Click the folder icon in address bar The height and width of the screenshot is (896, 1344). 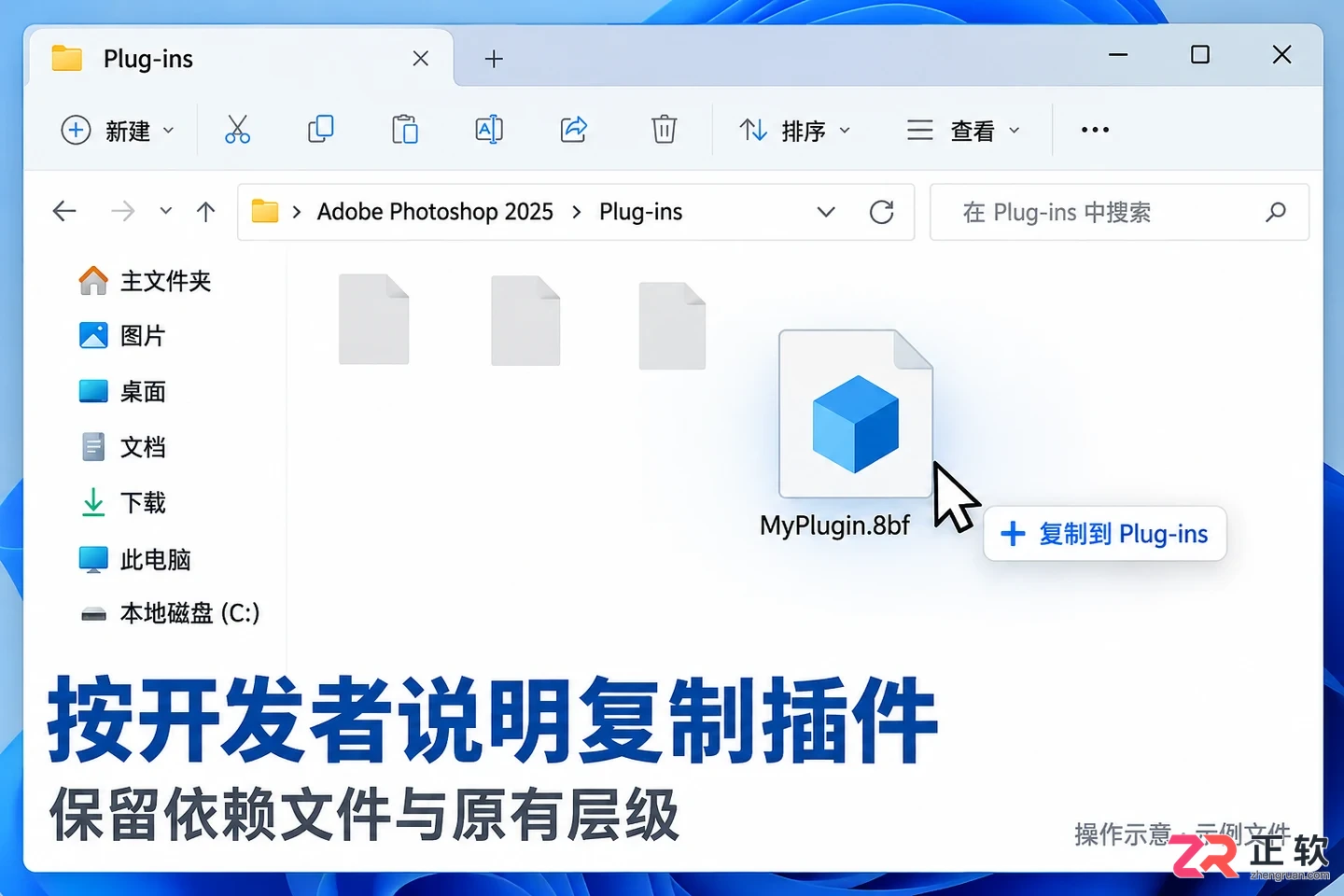click(x=265, y=212)
